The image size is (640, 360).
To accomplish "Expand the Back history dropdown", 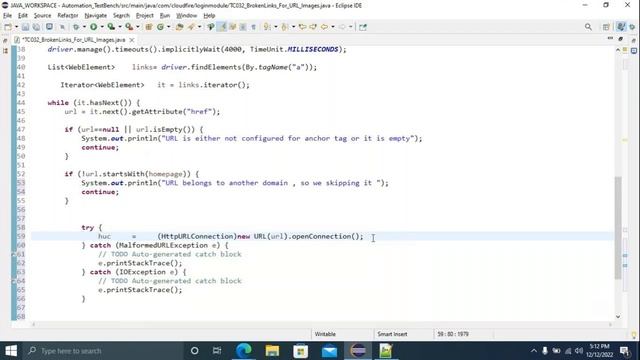I will pyautogui.click(x=333, y=27).
